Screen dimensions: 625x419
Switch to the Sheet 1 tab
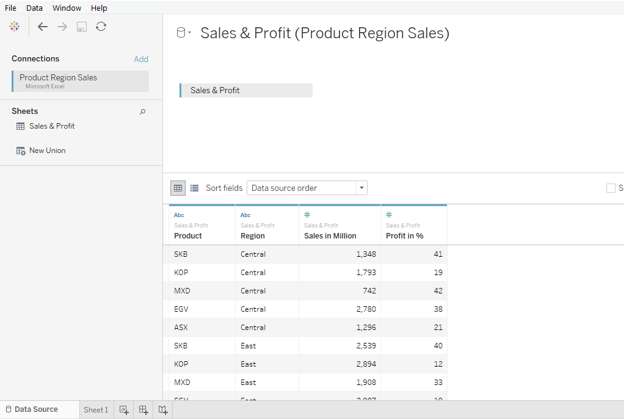pos(96,410)
